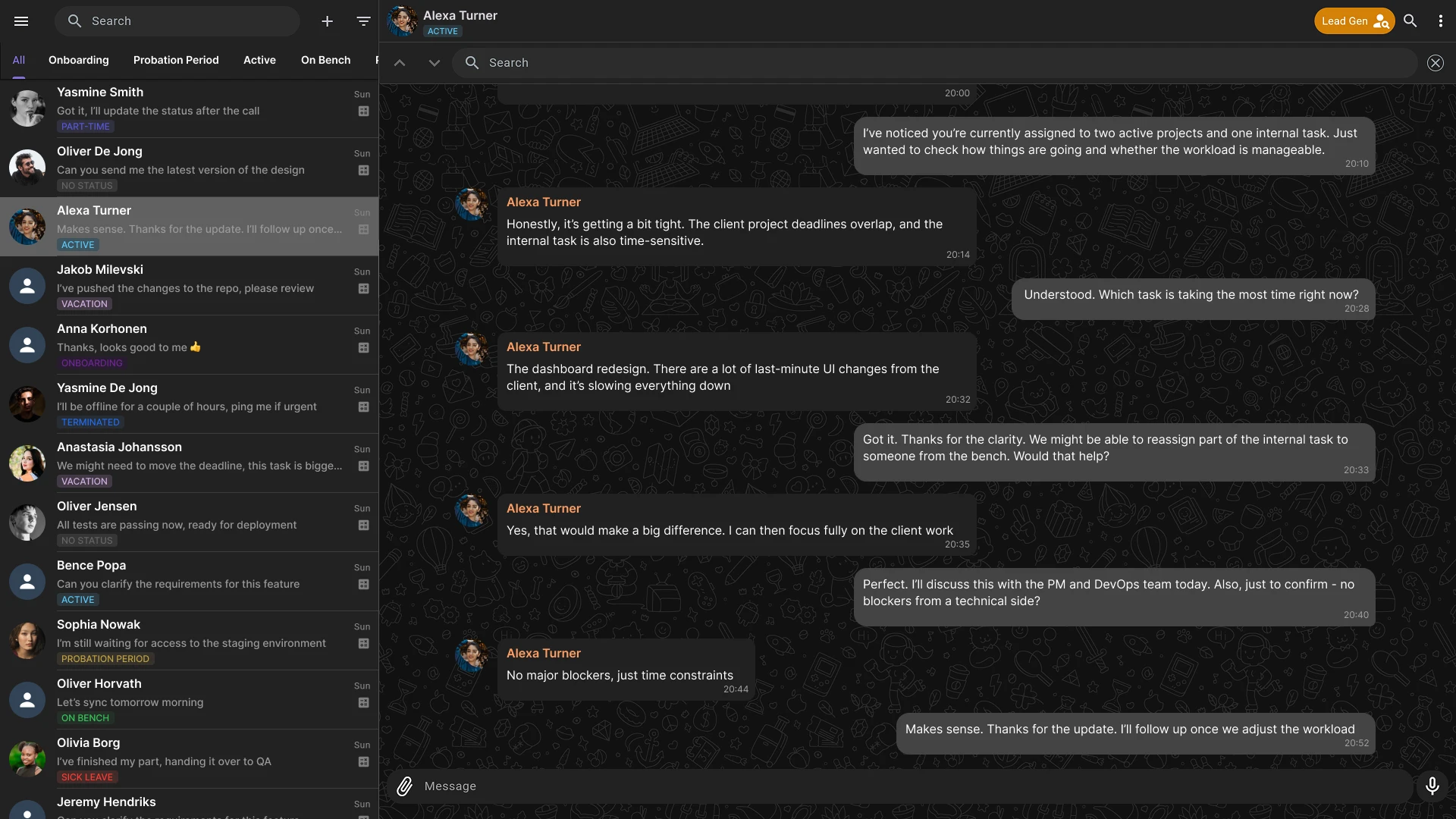
Task: Click the attachment paperclip icon
Action: coord(405,786)
